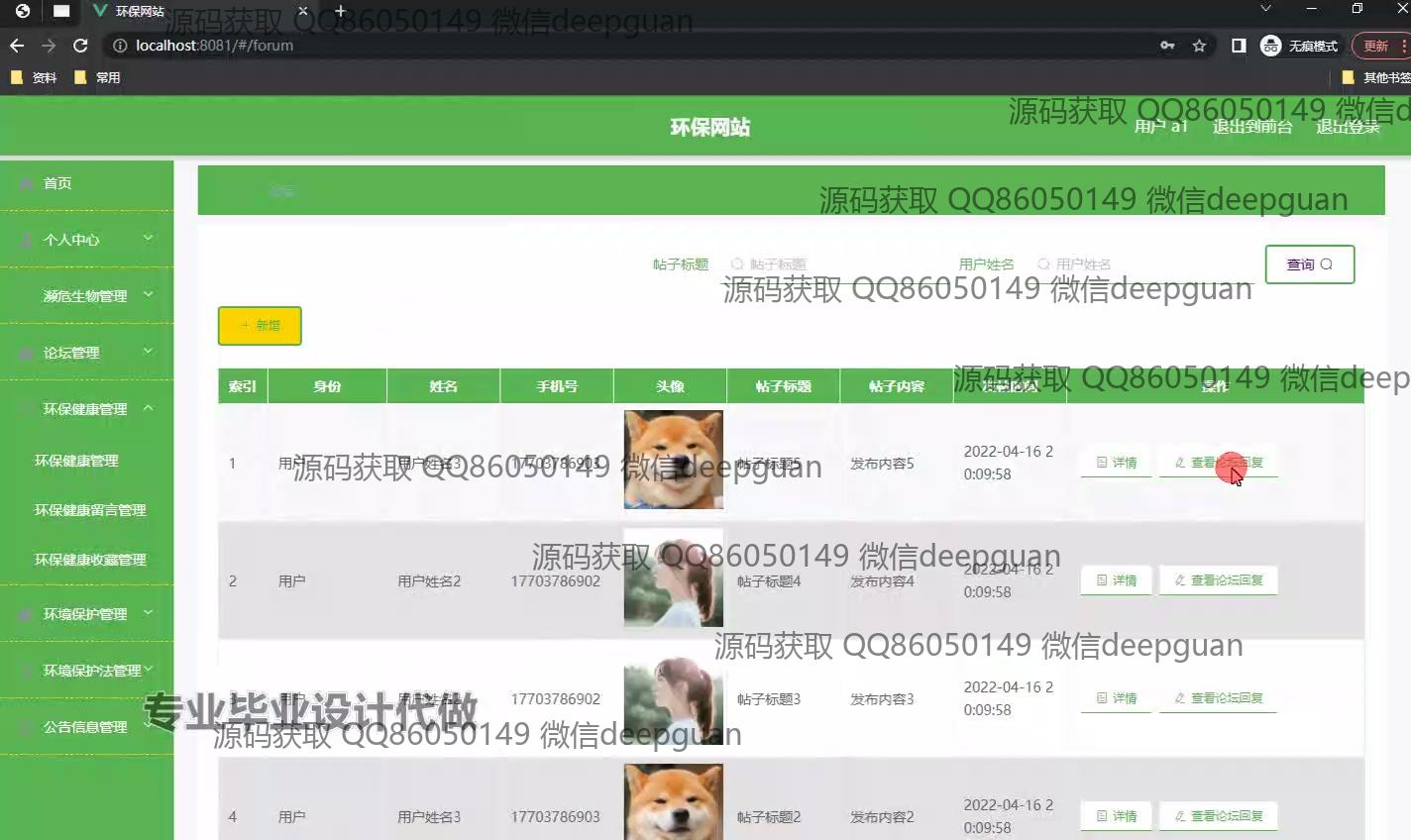Click the 帖子内容 column header
The width and height of the screenshot is (1411, 840).
pyautogui.click(x=897, y=386)
